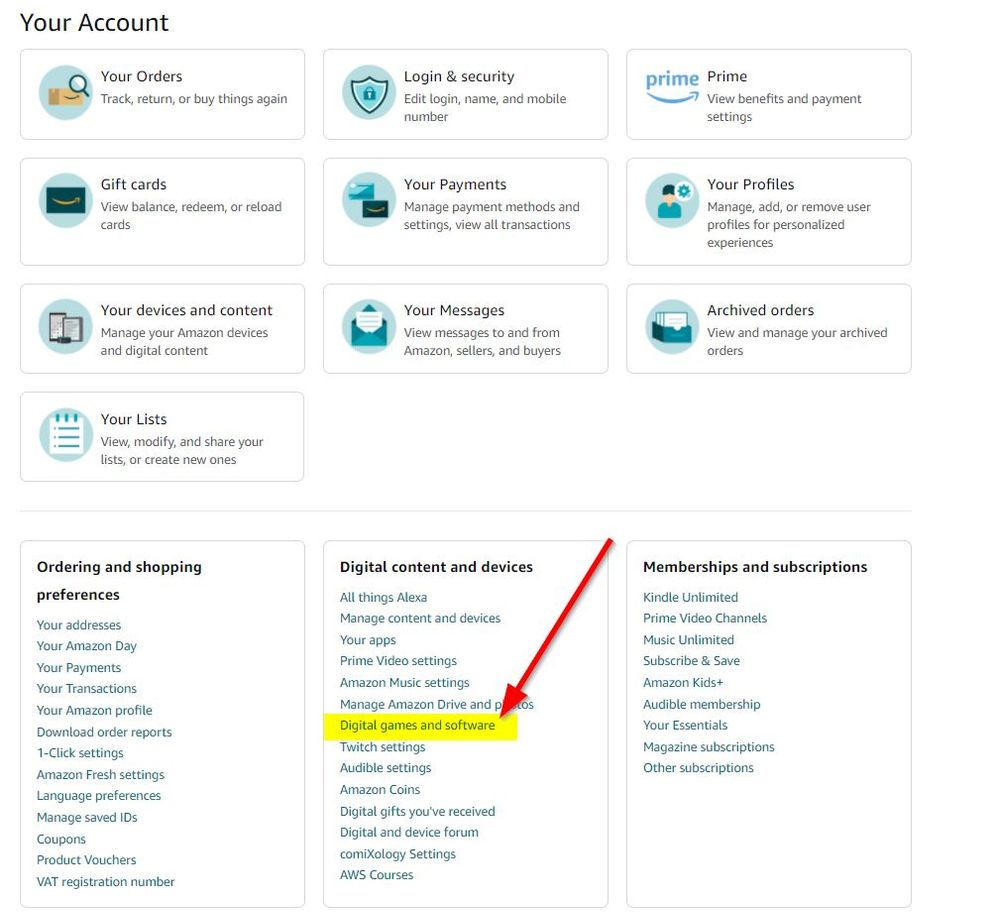Open Product Vouchers
The width and height of the screenshot is (999, 912).
coord(87,860)
